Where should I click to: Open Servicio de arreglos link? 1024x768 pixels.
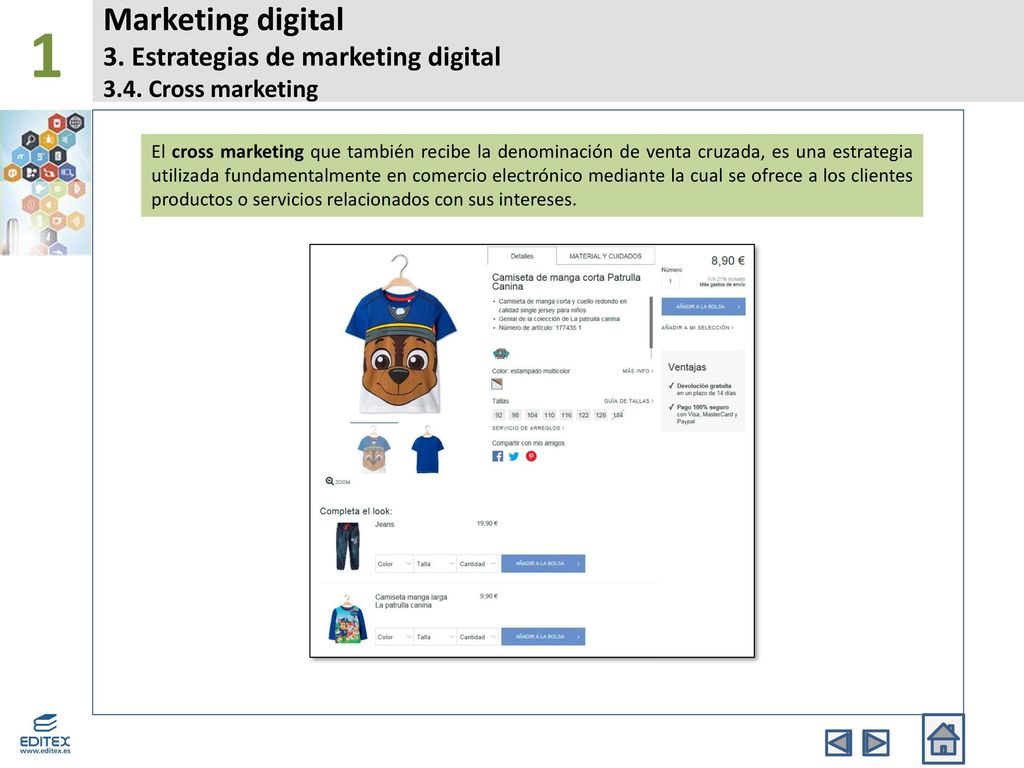click(x=528, y=428)
